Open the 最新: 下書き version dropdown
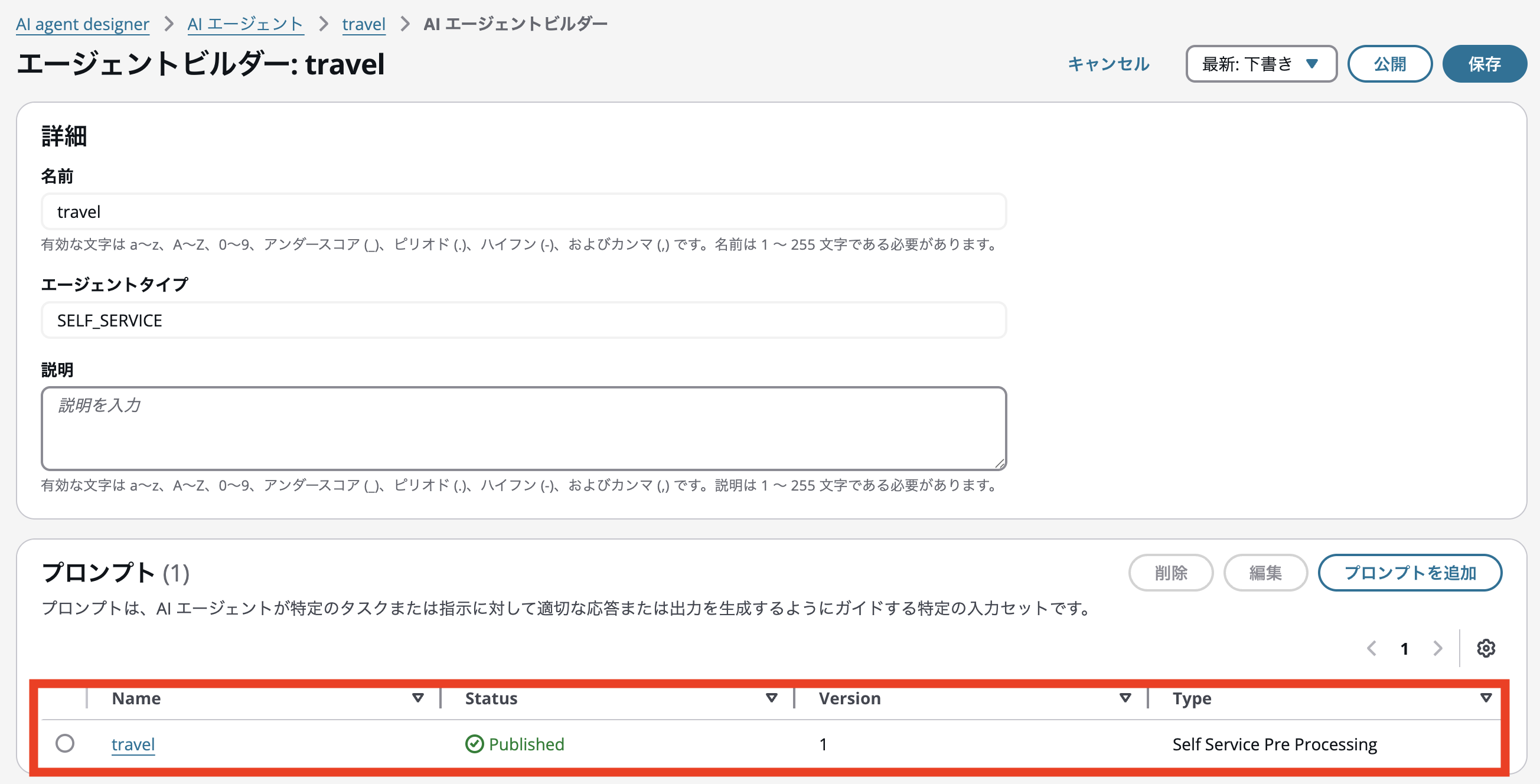Viewport: 1540px width, 784px height. [x=1261, y=64]
